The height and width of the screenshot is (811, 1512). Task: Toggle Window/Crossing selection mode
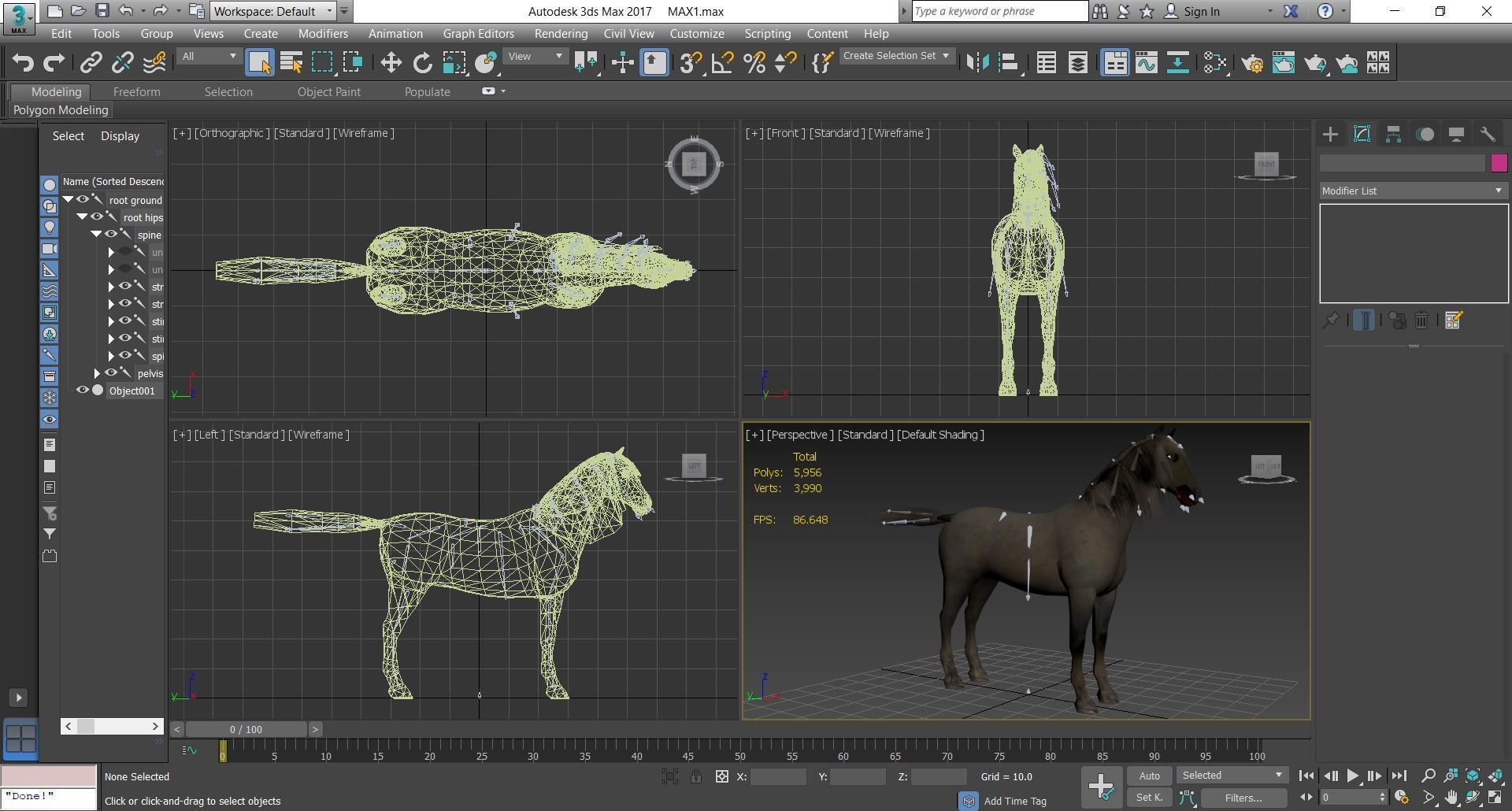click(x=353, y=62)
